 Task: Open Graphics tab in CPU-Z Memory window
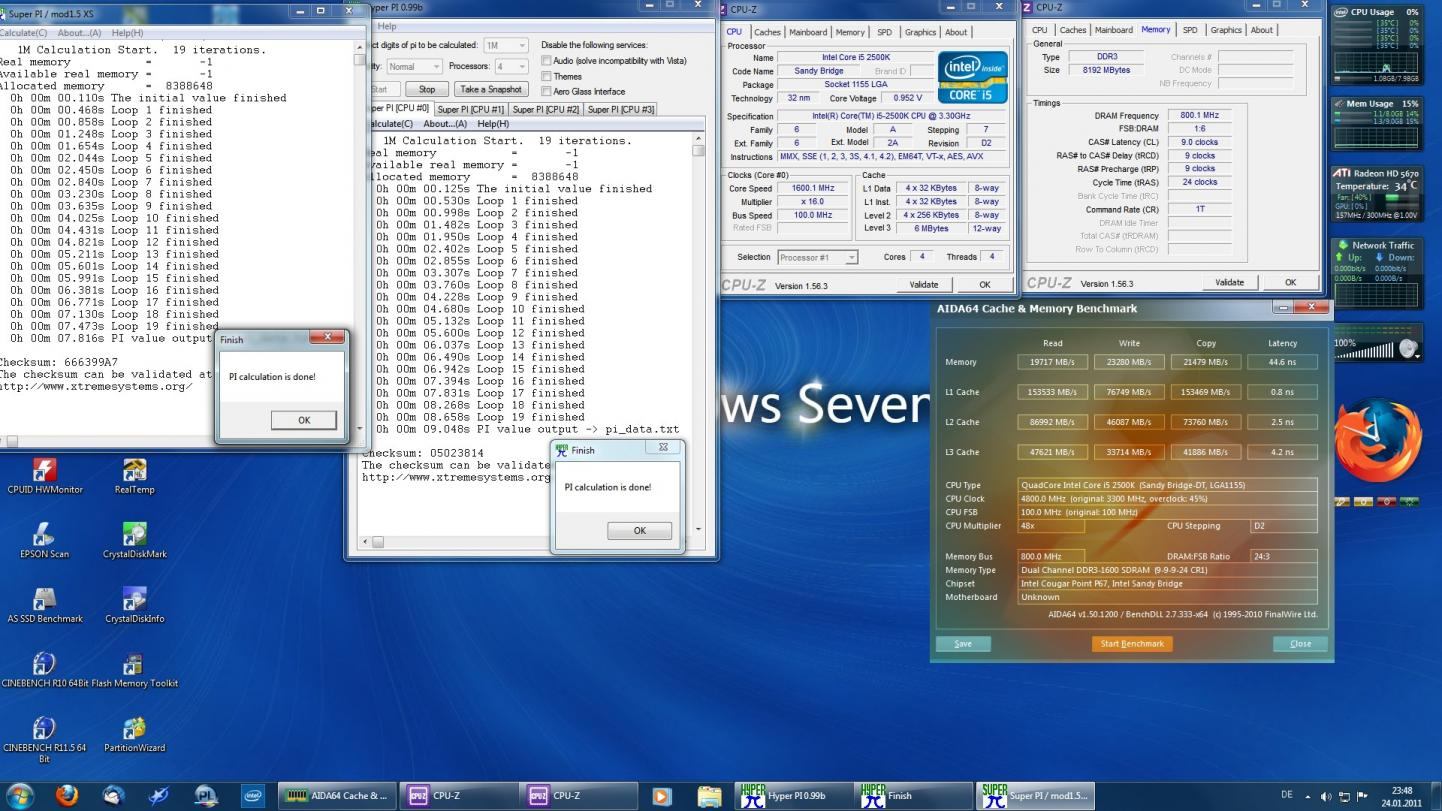pos(1227,30)
